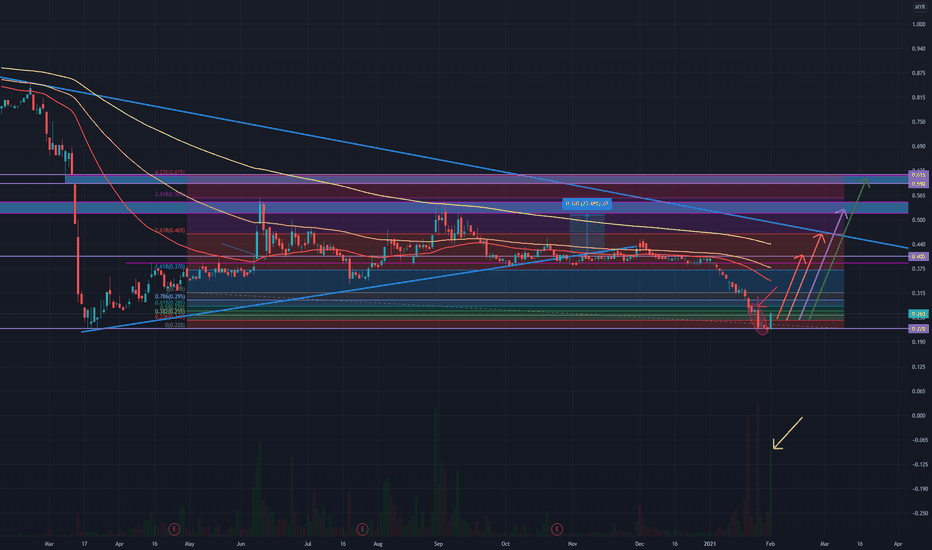Click the 0.440 price axis label

point(919,244)
